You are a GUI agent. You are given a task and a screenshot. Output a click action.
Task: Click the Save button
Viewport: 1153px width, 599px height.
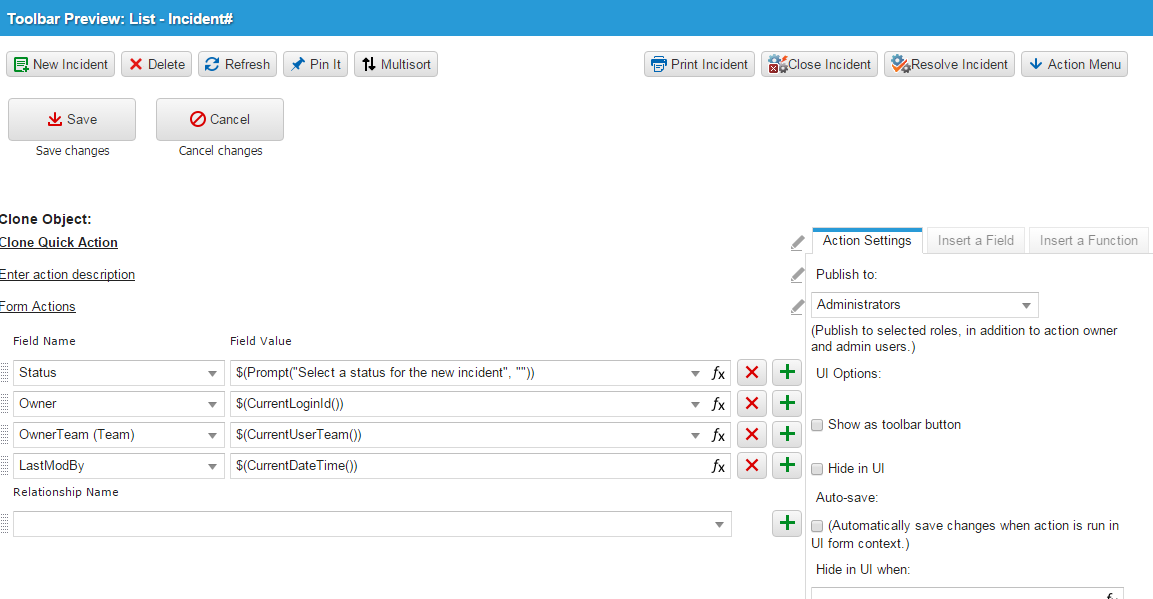pyautogui.click(x=72, y=120)
